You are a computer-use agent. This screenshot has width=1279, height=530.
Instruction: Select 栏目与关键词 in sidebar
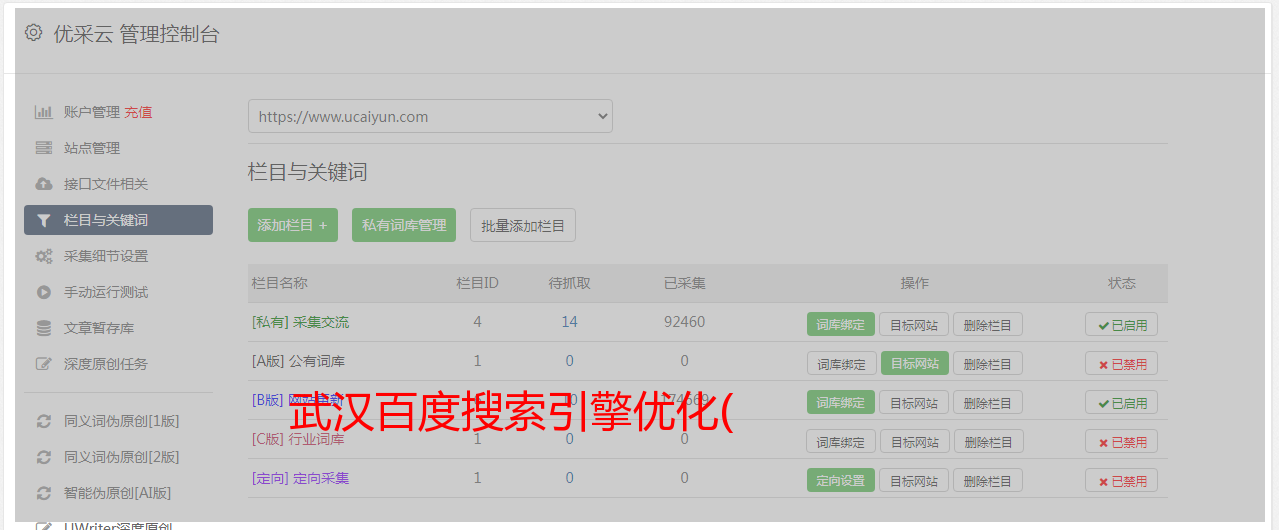(118, 220)
